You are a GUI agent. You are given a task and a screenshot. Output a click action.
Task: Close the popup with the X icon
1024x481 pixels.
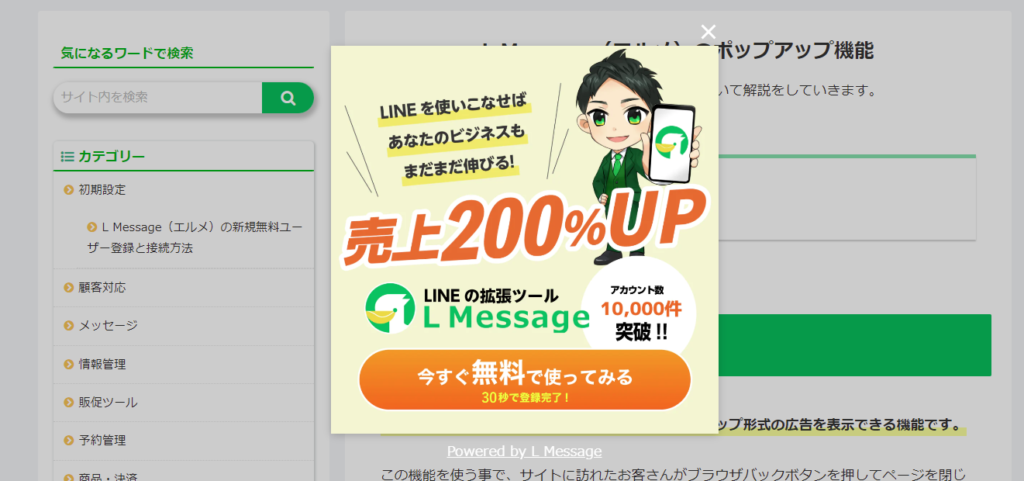click(708, 31)
